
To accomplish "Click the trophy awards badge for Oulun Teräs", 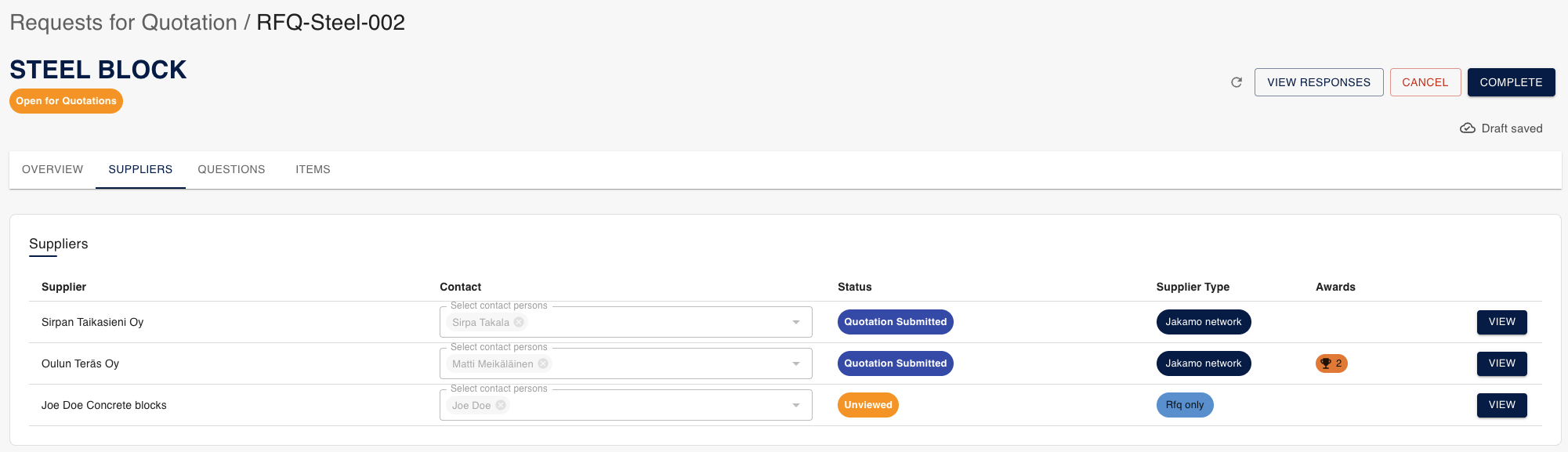I will [1331, 363].
